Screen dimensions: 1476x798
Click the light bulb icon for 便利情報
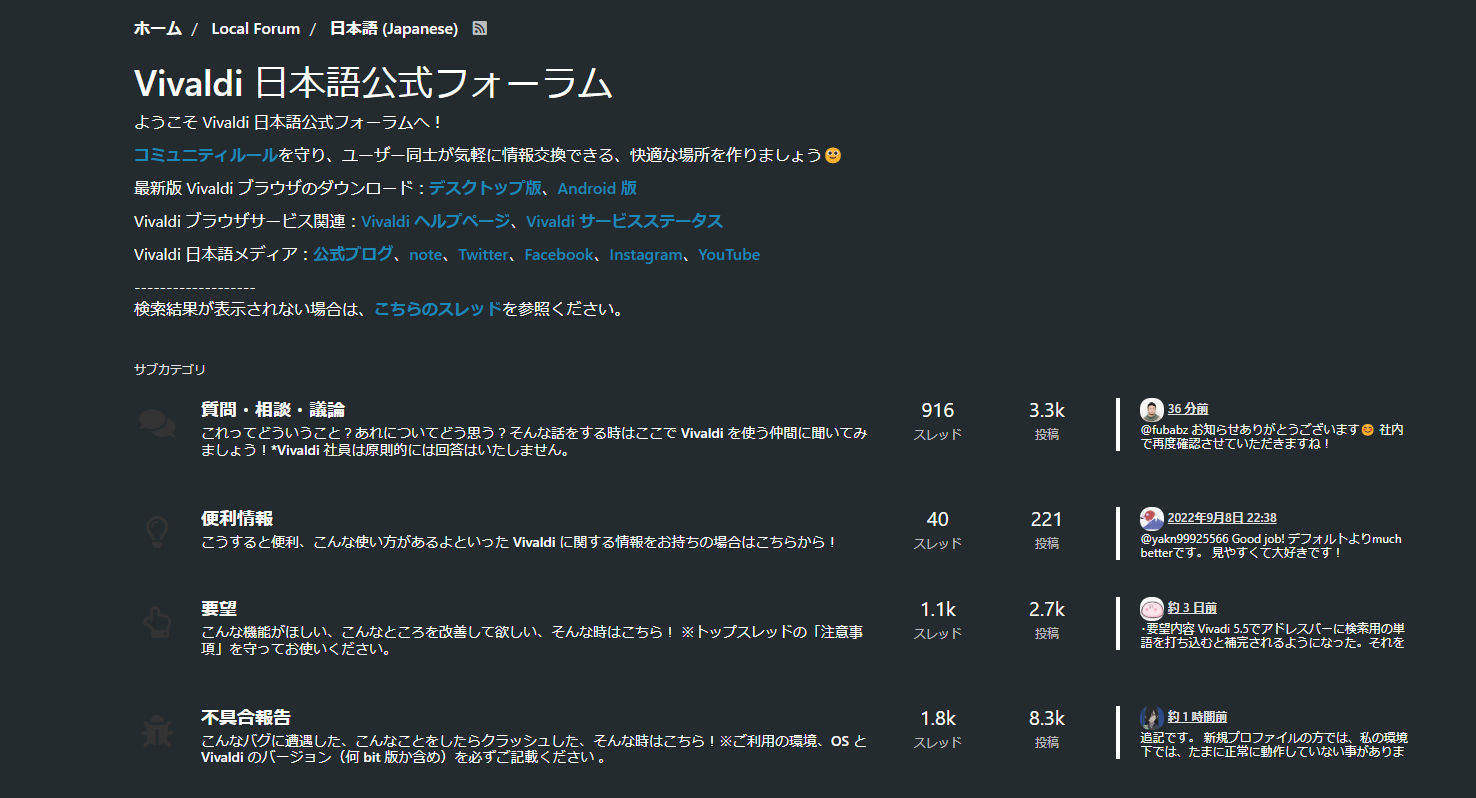coord(156,532)
